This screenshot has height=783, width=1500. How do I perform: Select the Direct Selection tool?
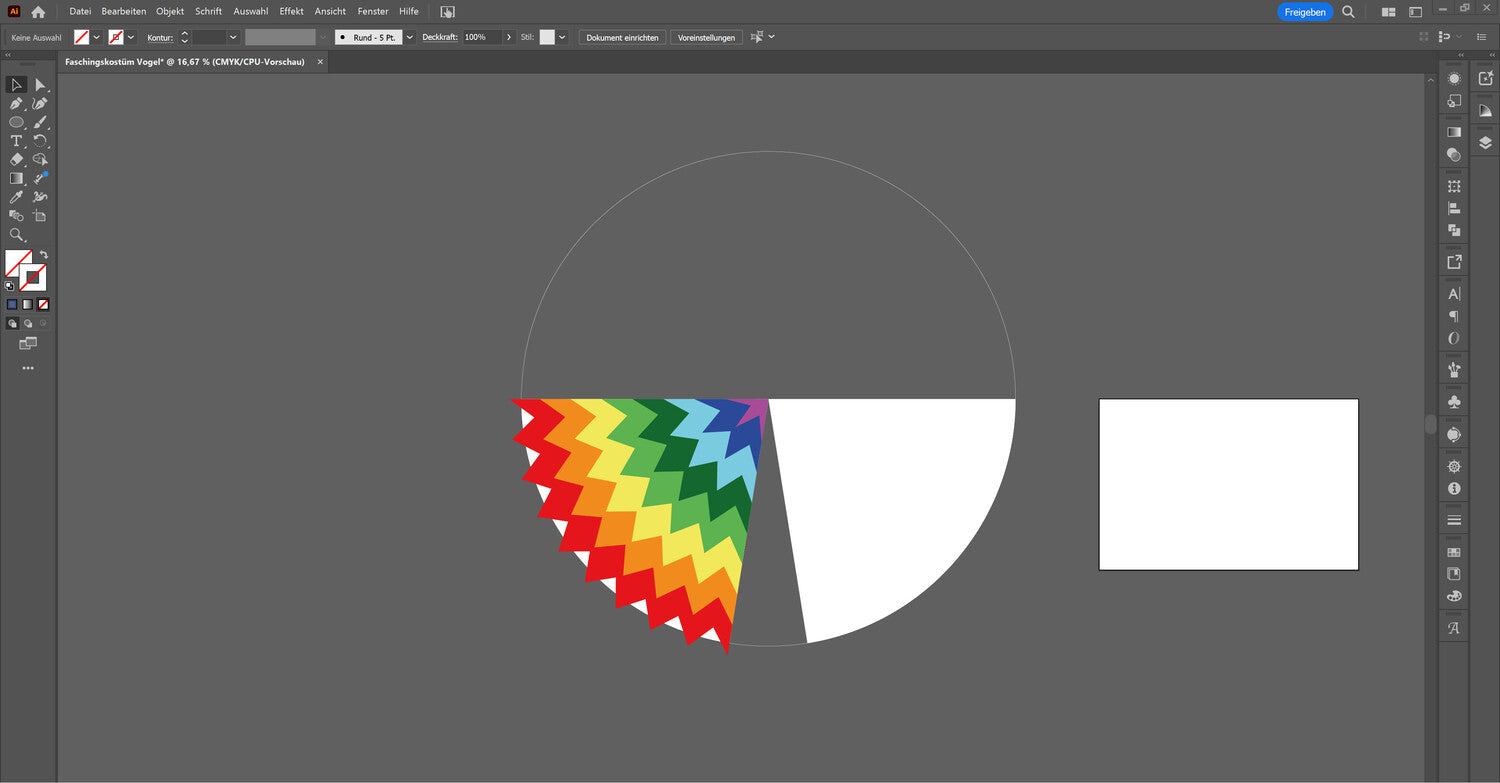pos(40,85)
